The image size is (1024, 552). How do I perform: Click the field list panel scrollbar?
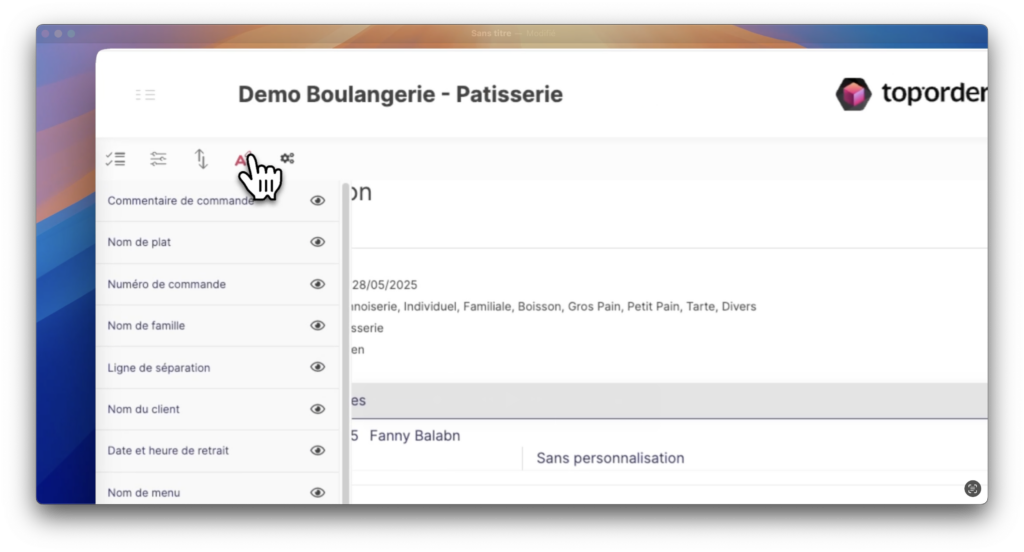[346, 340]
